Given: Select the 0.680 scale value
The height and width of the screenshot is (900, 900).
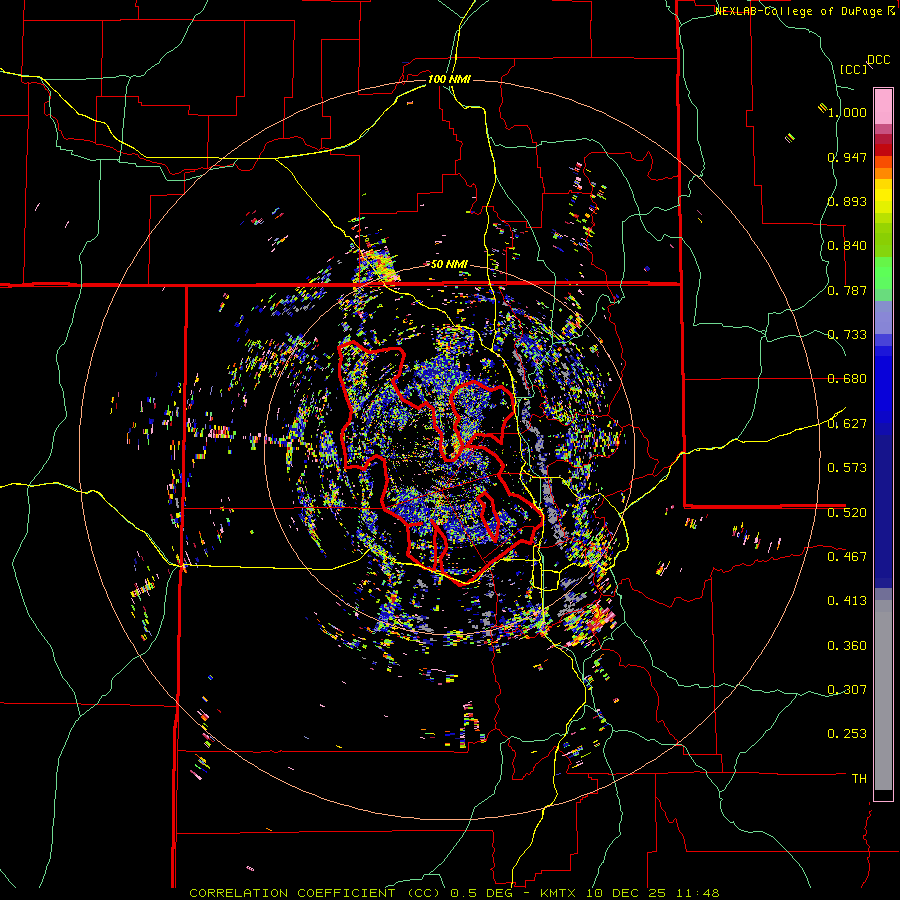Looking at the screenshot, I should [847, 379].
